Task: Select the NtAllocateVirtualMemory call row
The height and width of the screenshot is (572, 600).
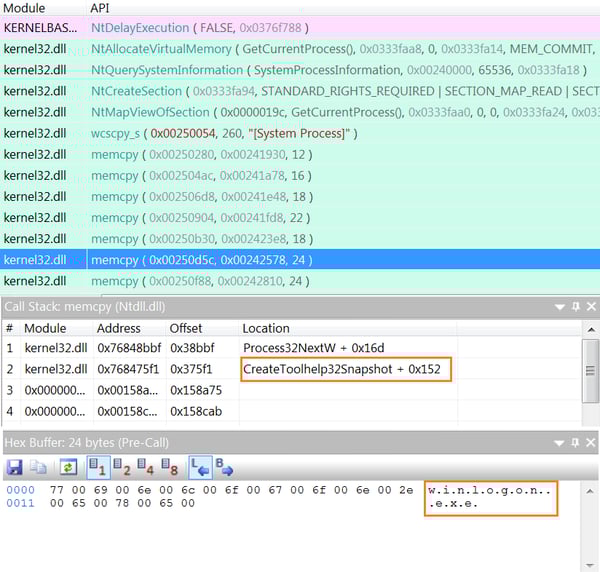Action: [x=300, y=49]
